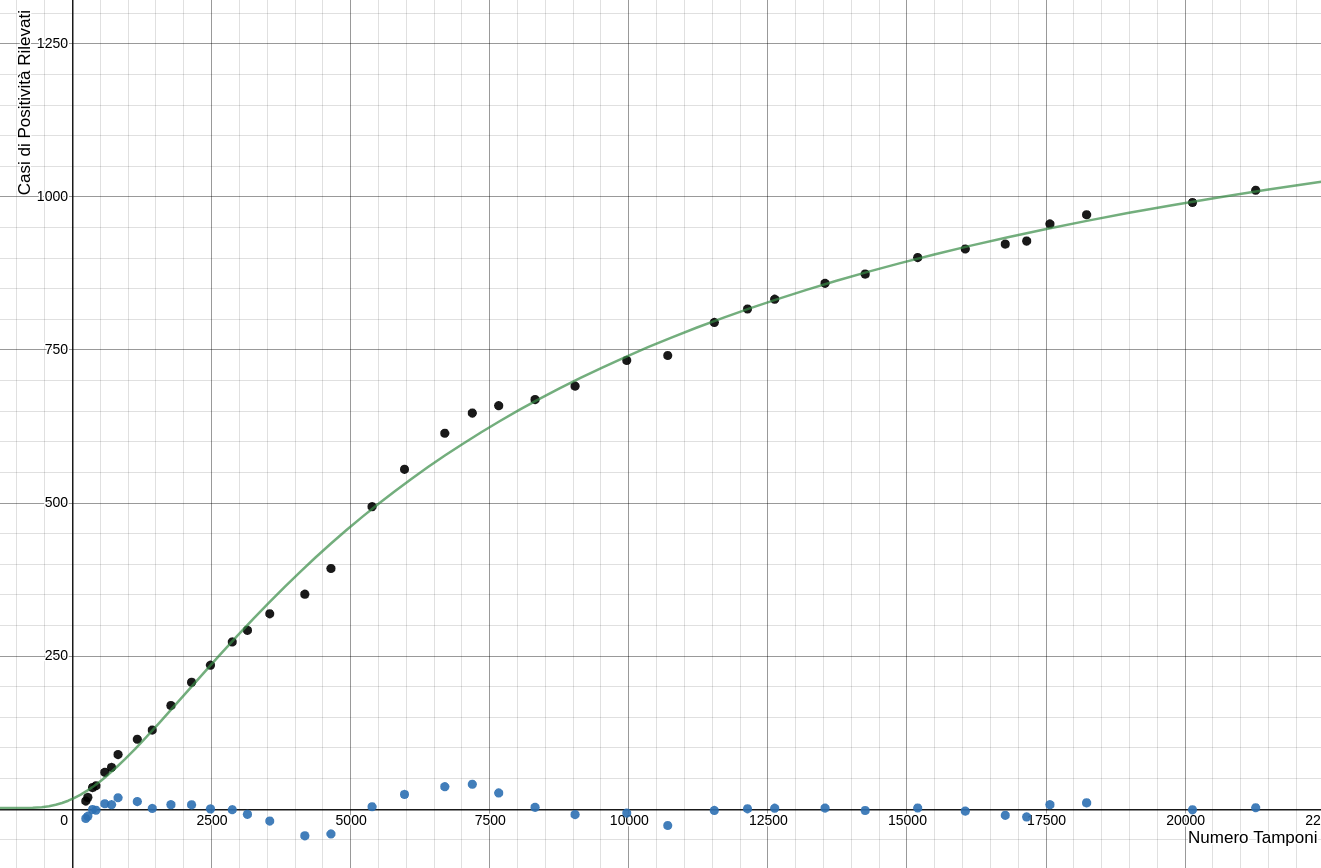The width and height of the screenshot is (1321, 868).
Task: Select the 750 y-axis tick label
Action: pos(56,349)
